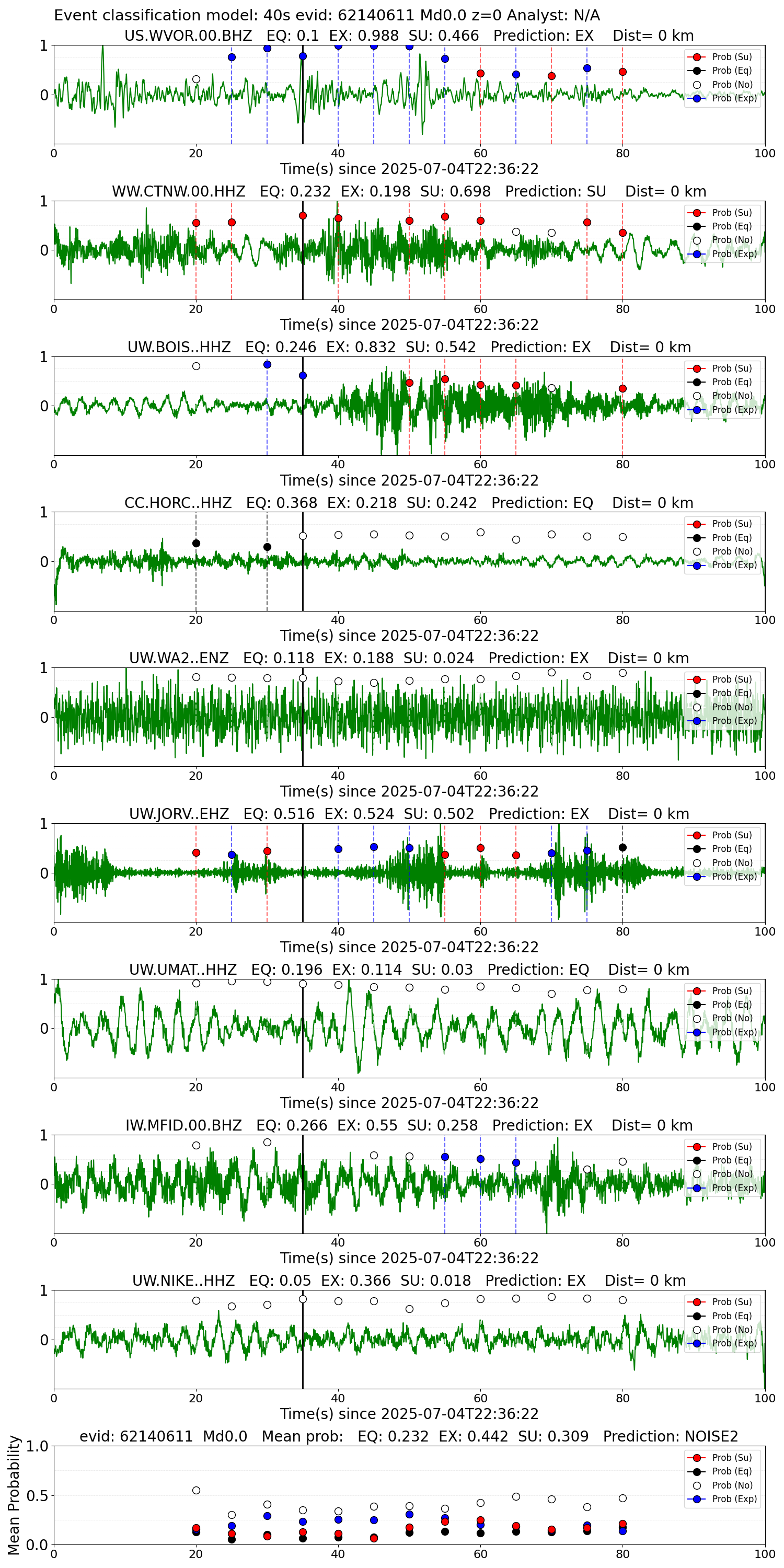Image resolution: width=784 pixels, height=1568 pixels.
Task: Click 'Prob (Exp)' legend entry in Mean Probability plot
Action: pos(722,1498)
